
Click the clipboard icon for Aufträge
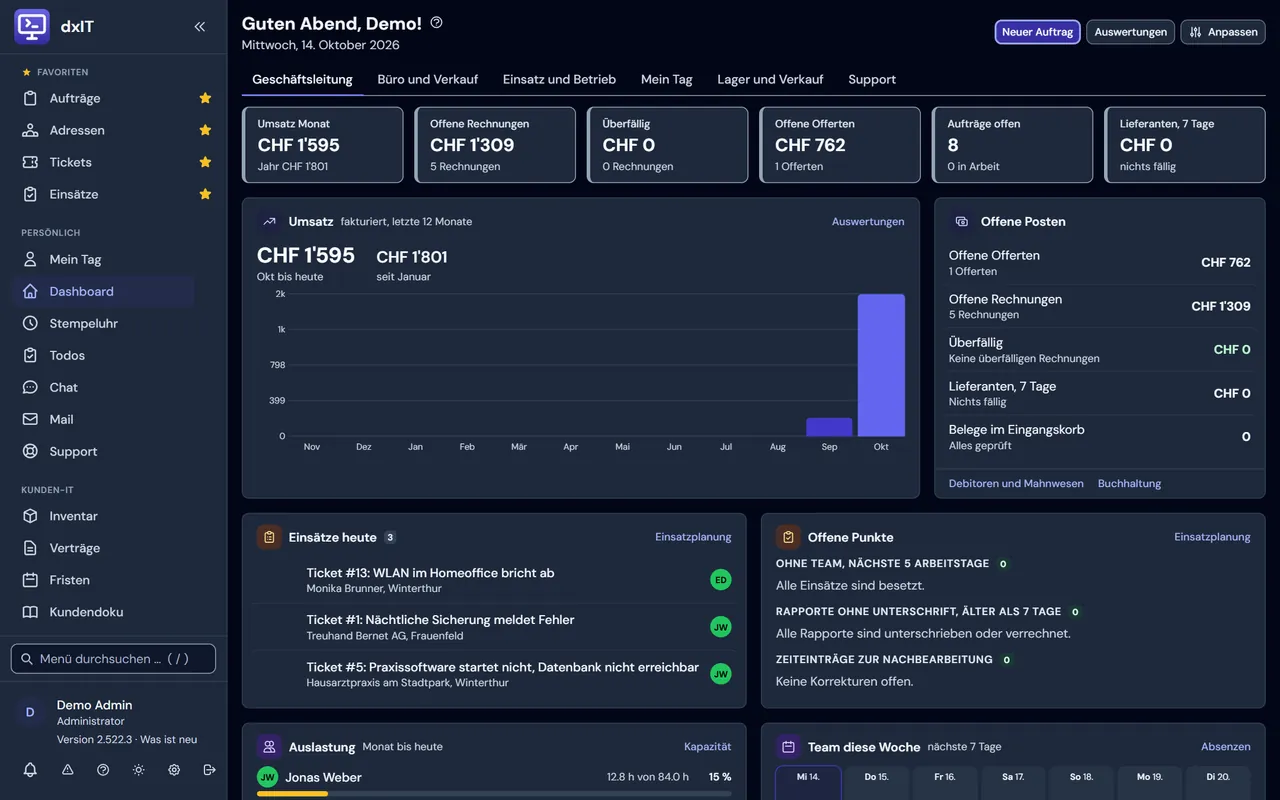[30, 98]
